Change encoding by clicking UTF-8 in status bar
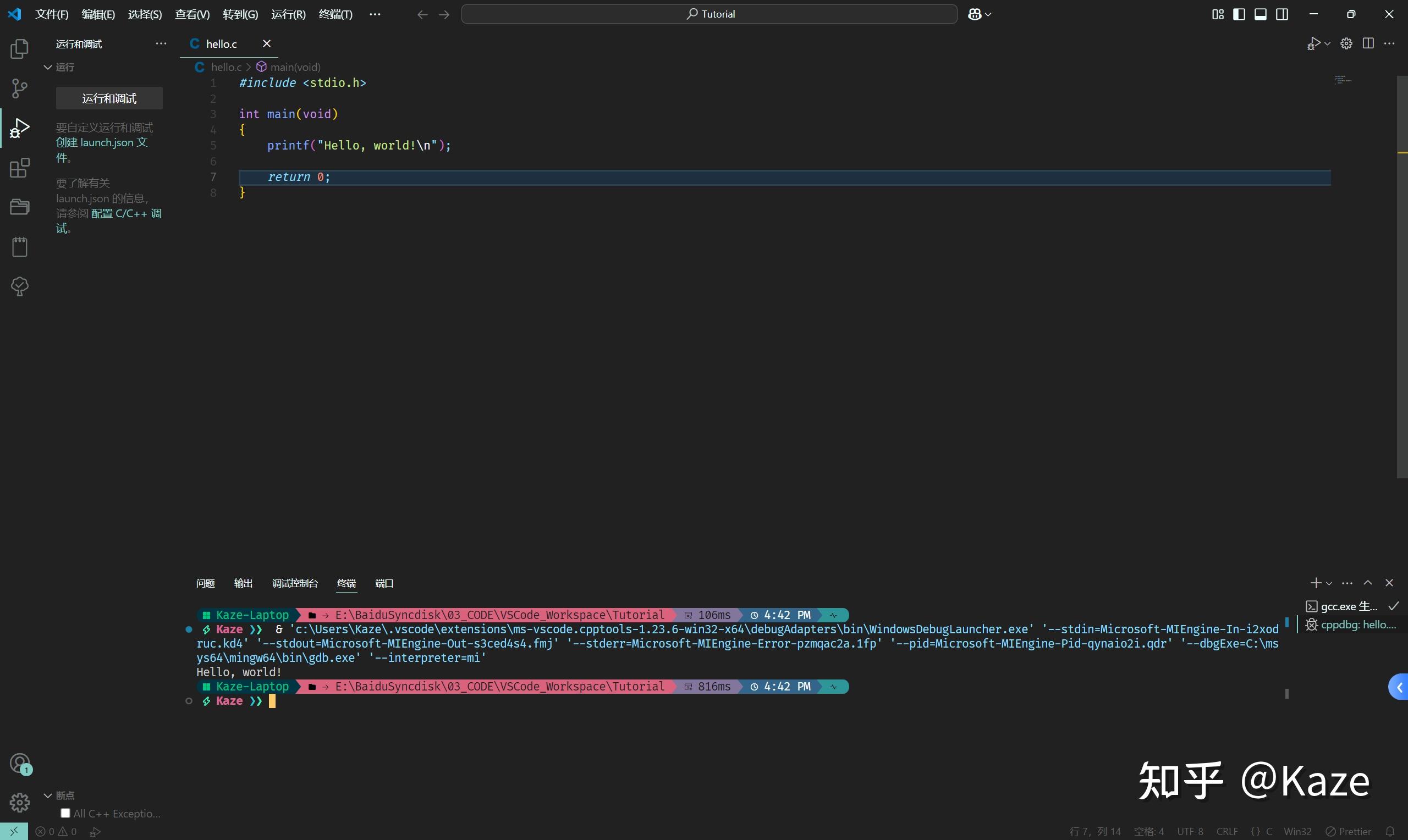Screen dimensions: 1408x840 coord(1189,831)
